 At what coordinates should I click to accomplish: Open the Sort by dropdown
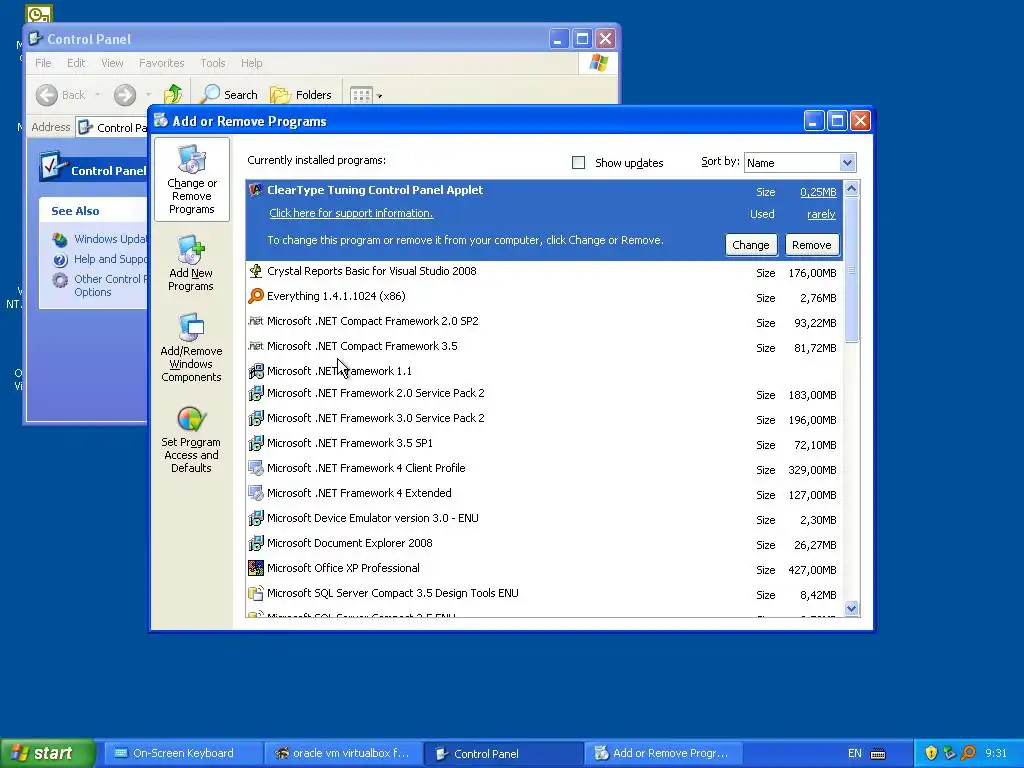(847, 163)
